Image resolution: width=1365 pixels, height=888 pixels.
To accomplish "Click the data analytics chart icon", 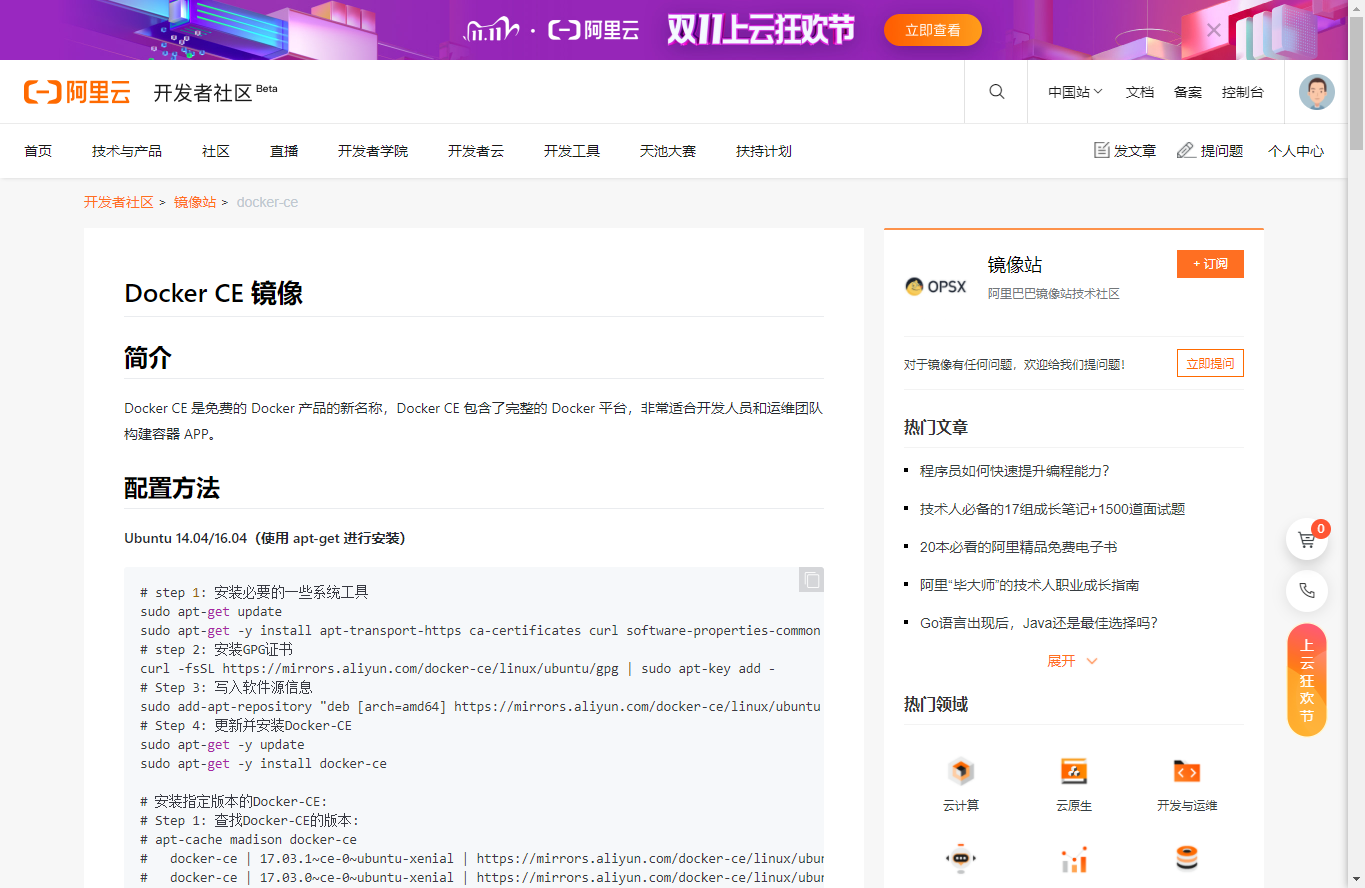I will 1074,858.
